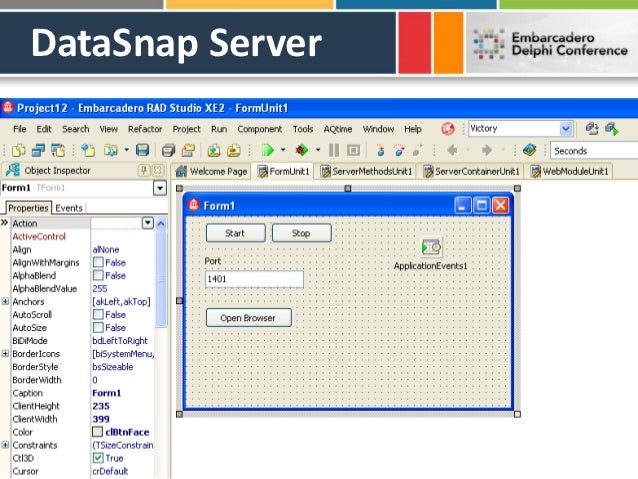Viewport: 638px width, 479px height.
Task: Click the clBtnFace color swatch
Action: click(98, 431)
